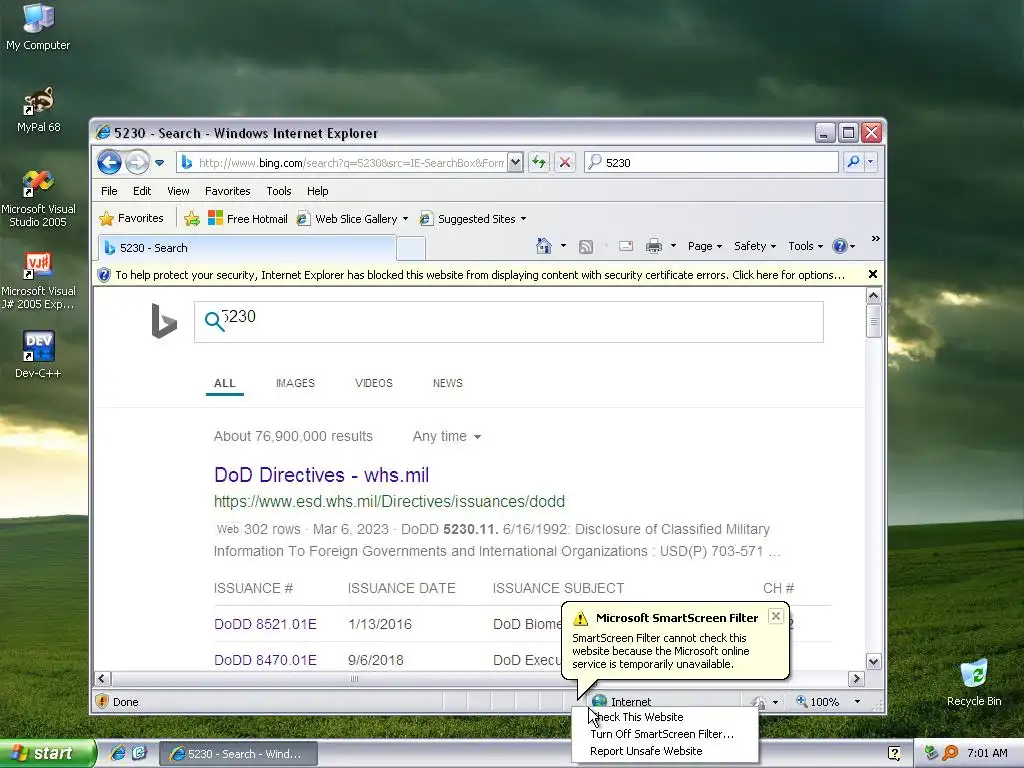Open the File menu
The height and width of the screenshot is (768, 1024).
click(109, 191)
